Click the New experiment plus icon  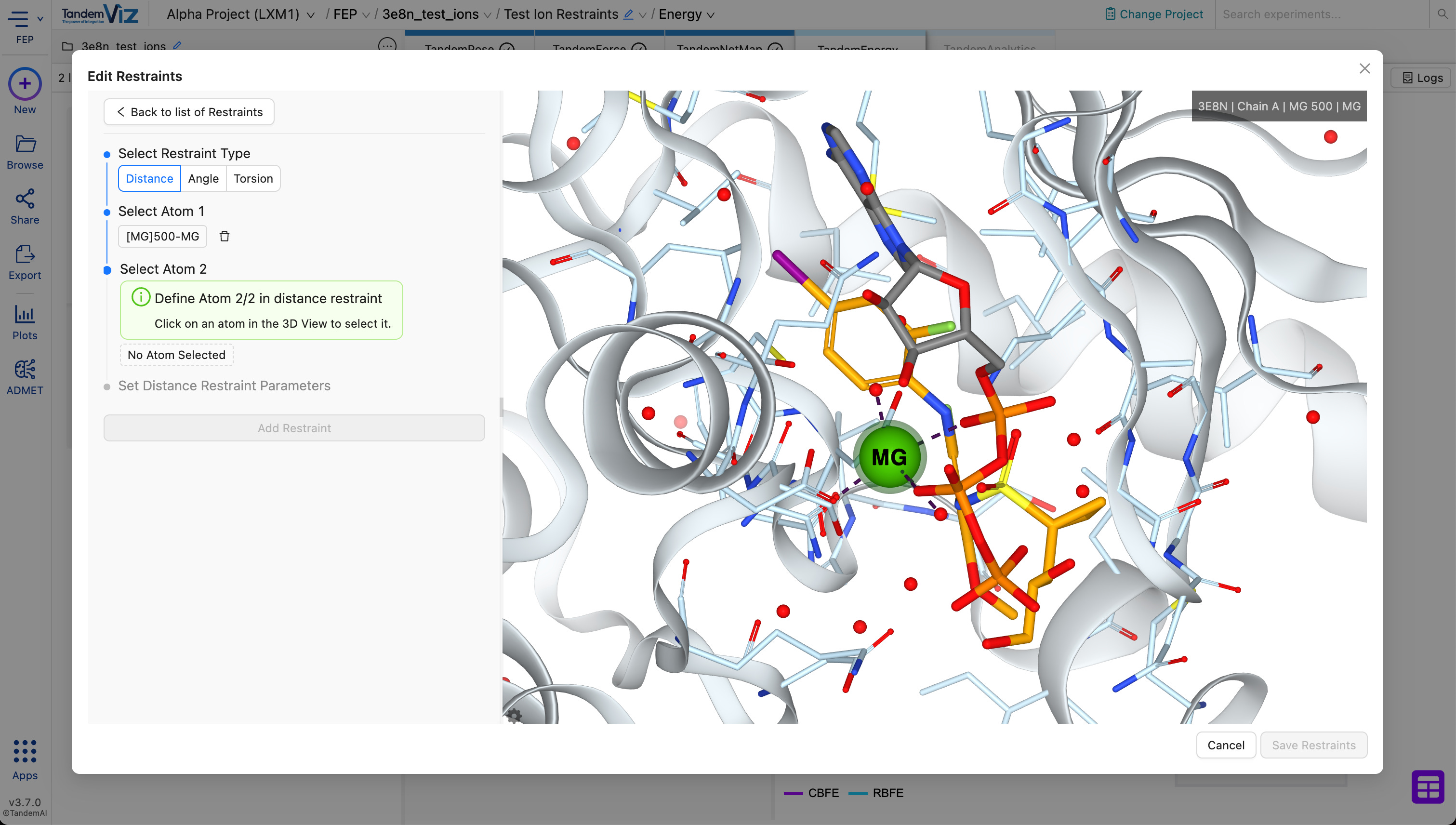click(x=25, y=84)
